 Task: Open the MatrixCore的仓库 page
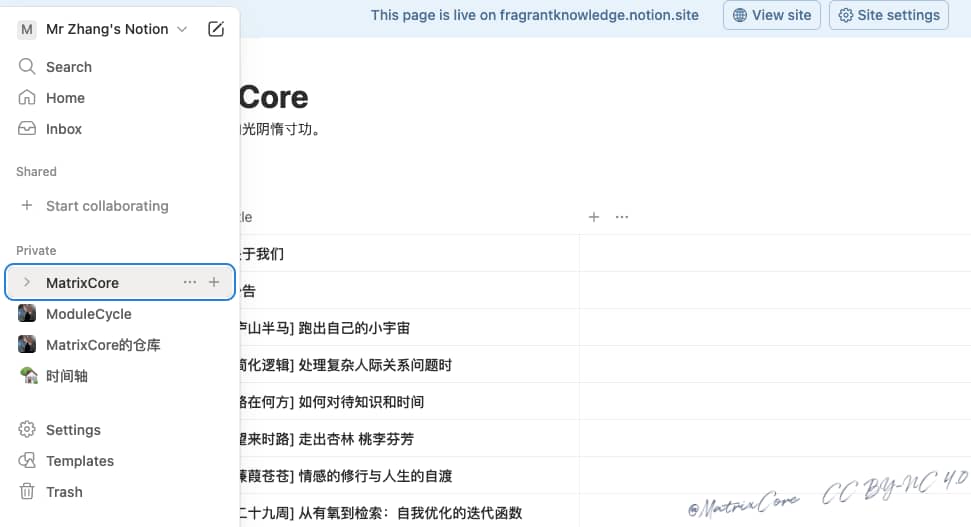pos(103,345)
